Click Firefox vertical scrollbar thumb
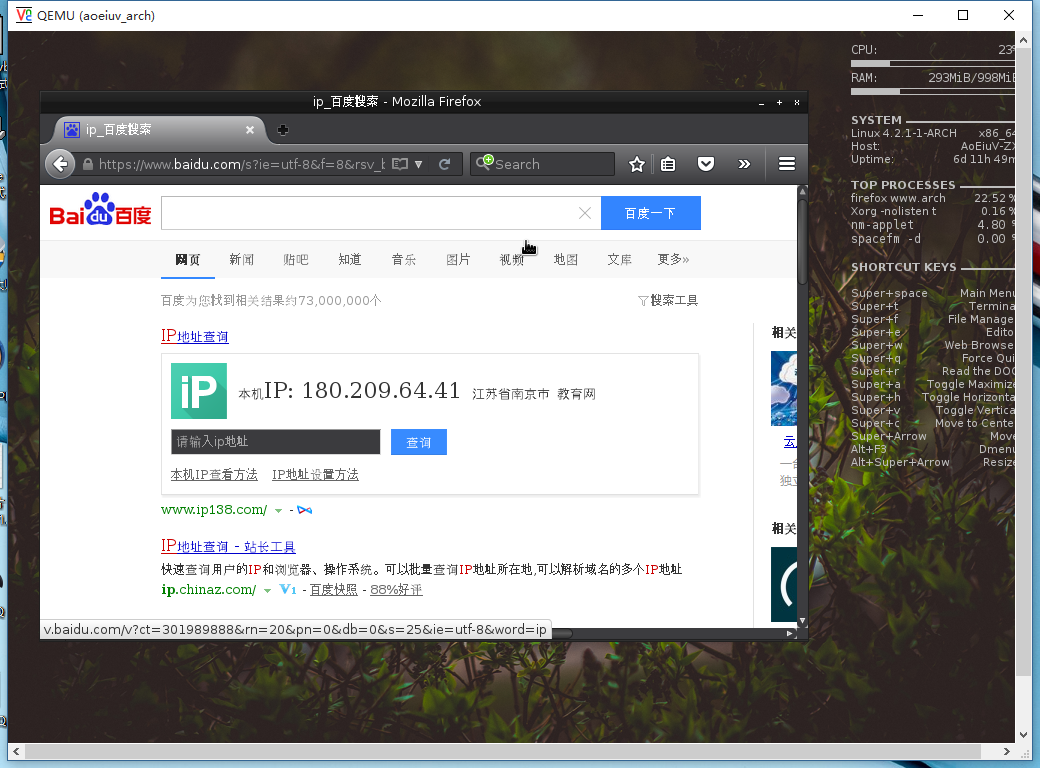Image resolution: width=1040 pixels, height=768 pixels. [803, 242]
